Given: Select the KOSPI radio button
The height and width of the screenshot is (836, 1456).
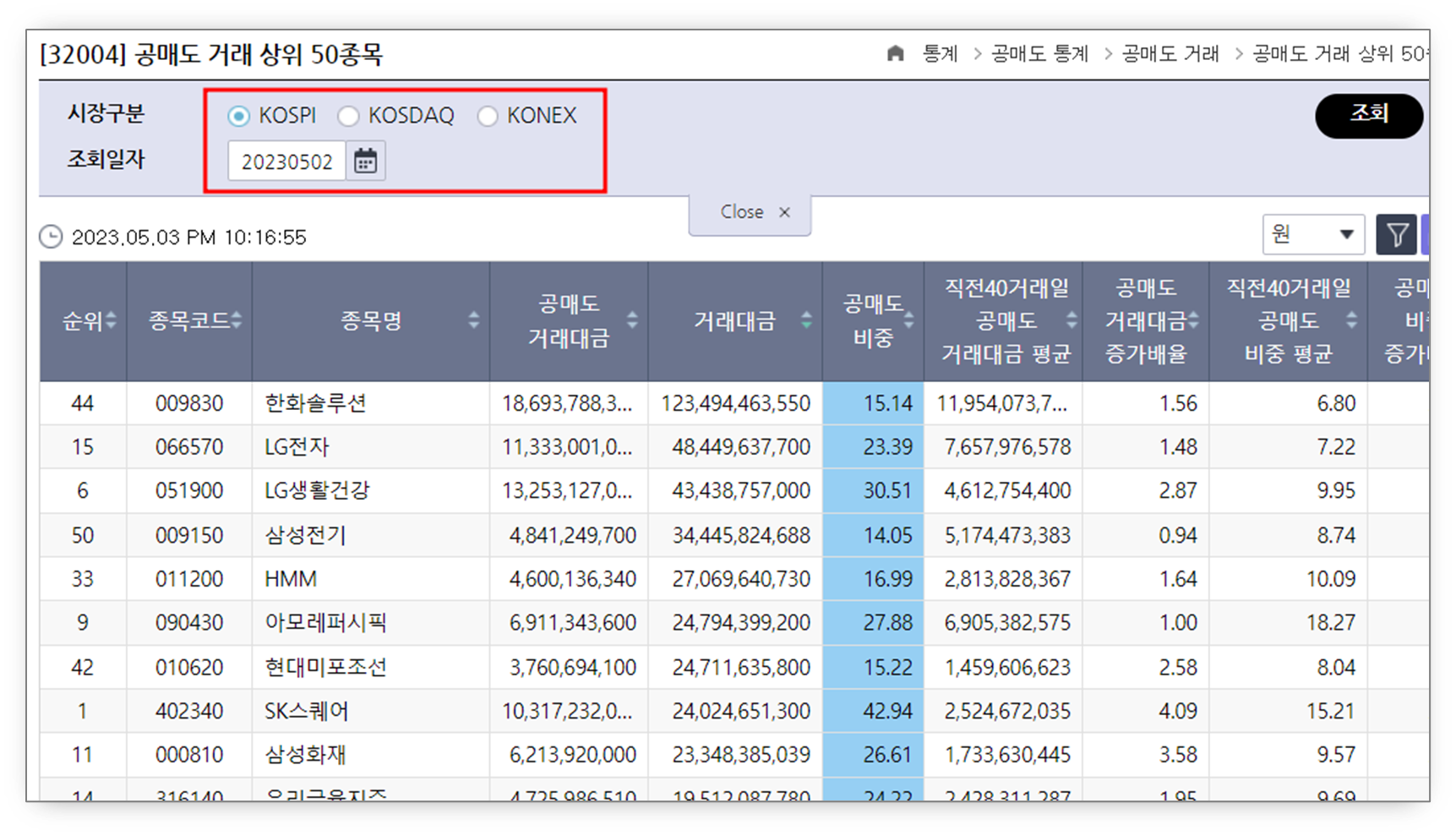Looking at the screenshot, I should point(239,116).
